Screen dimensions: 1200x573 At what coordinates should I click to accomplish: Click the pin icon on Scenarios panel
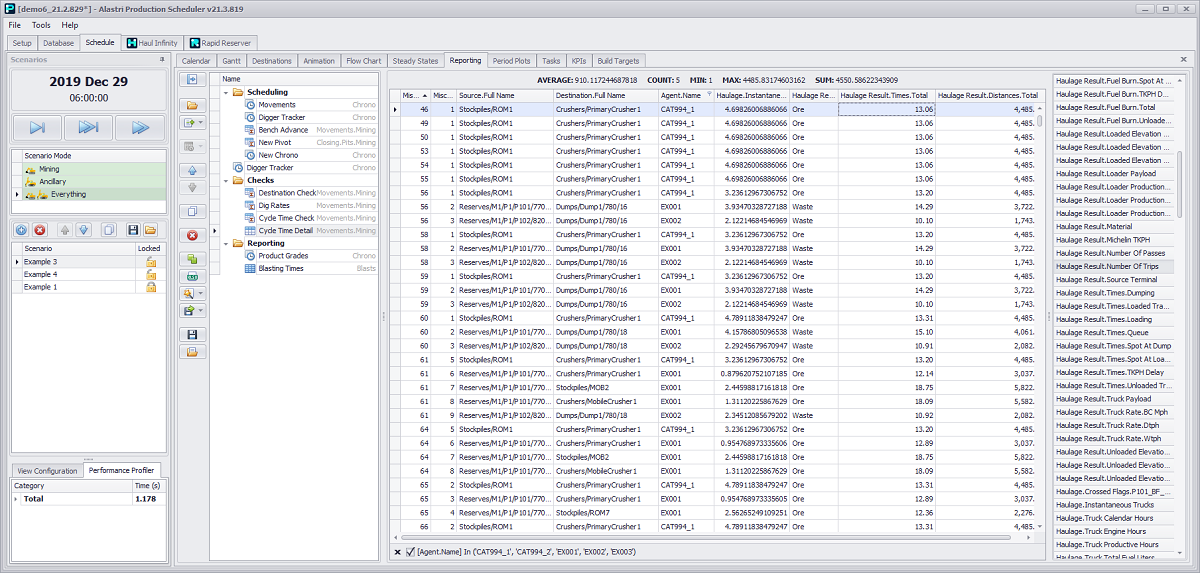161,60
